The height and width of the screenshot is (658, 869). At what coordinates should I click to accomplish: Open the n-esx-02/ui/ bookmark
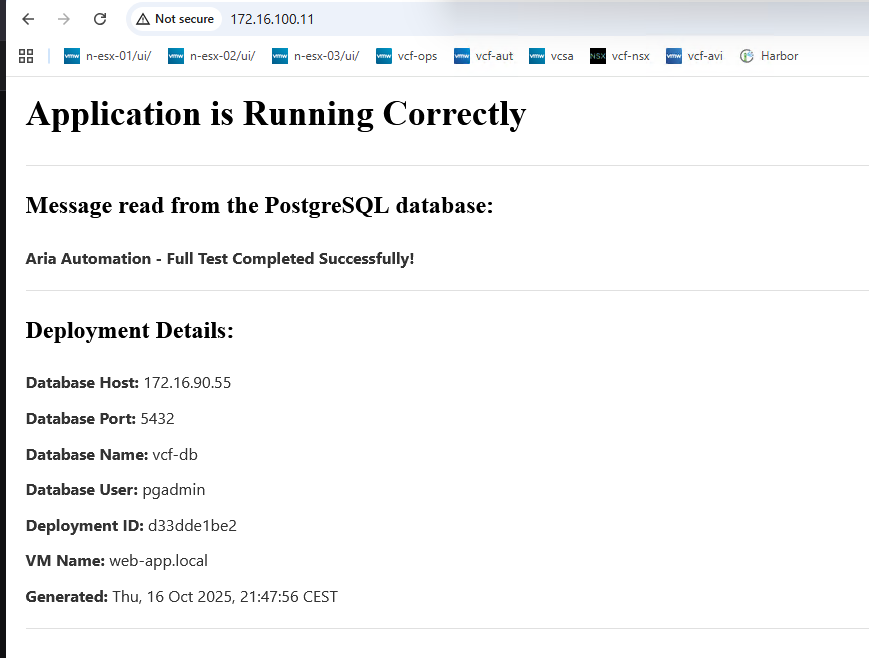pos(212,56)
